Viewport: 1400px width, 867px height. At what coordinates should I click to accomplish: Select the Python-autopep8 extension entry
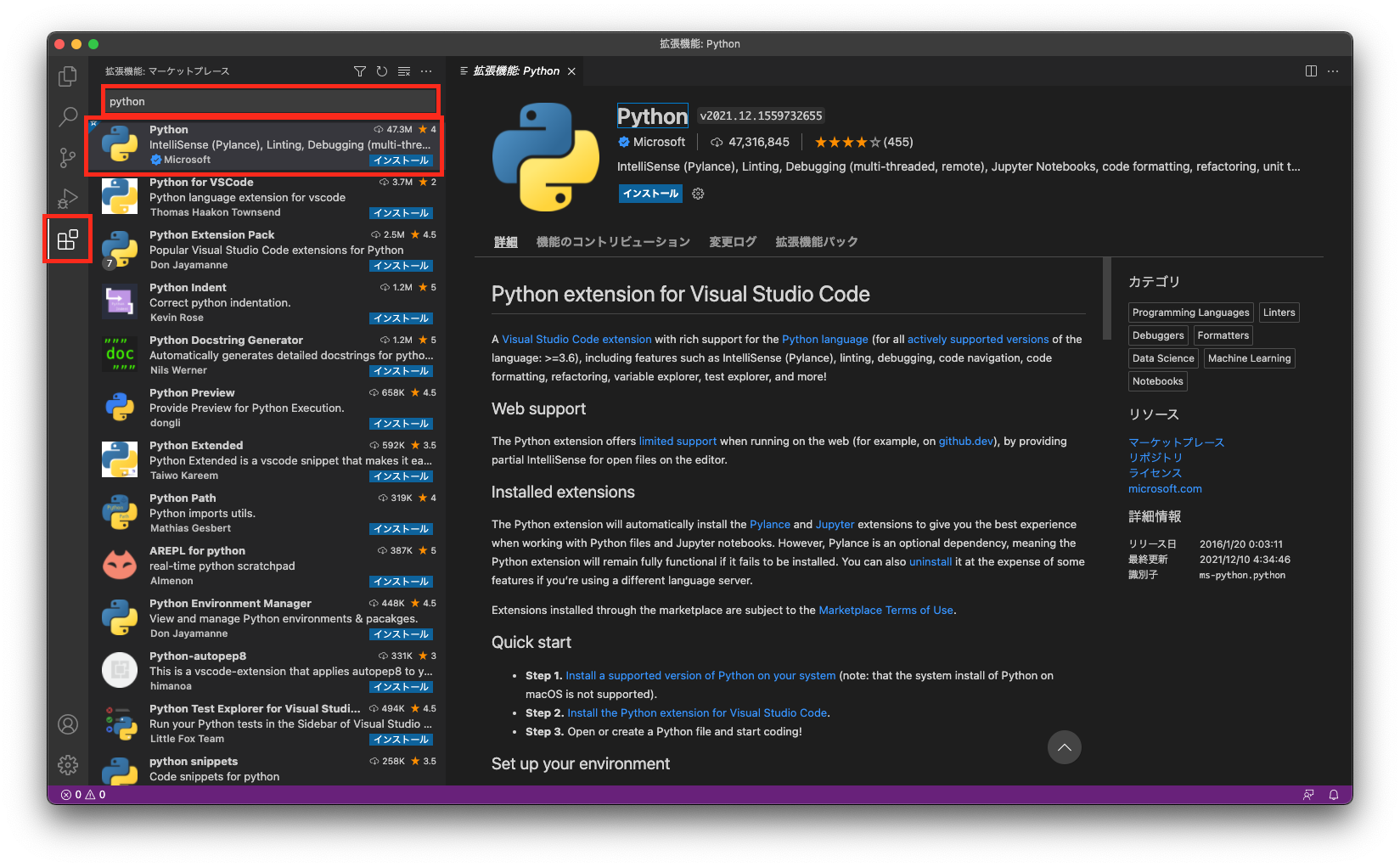click(x=267, y=670)
